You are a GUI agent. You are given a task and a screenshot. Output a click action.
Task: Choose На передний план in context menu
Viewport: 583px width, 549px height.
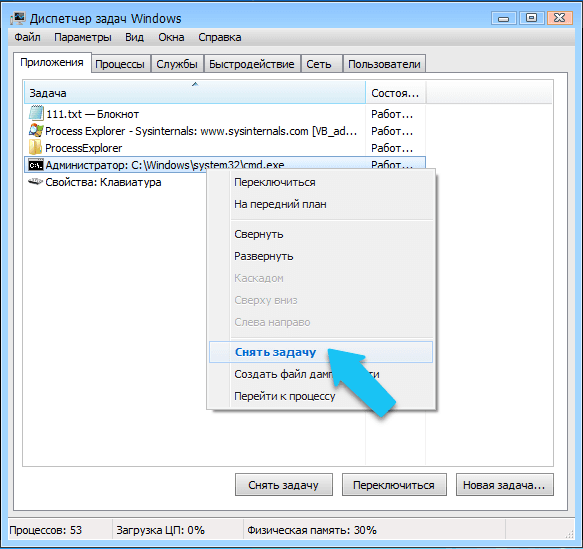click(321, 204)
